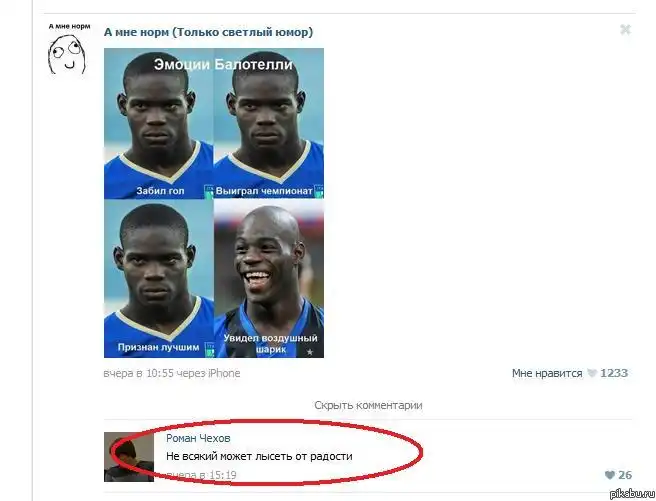Open the rage-face community avatar
This screenshot has height=501, width=656.
(x=67, y=54)
